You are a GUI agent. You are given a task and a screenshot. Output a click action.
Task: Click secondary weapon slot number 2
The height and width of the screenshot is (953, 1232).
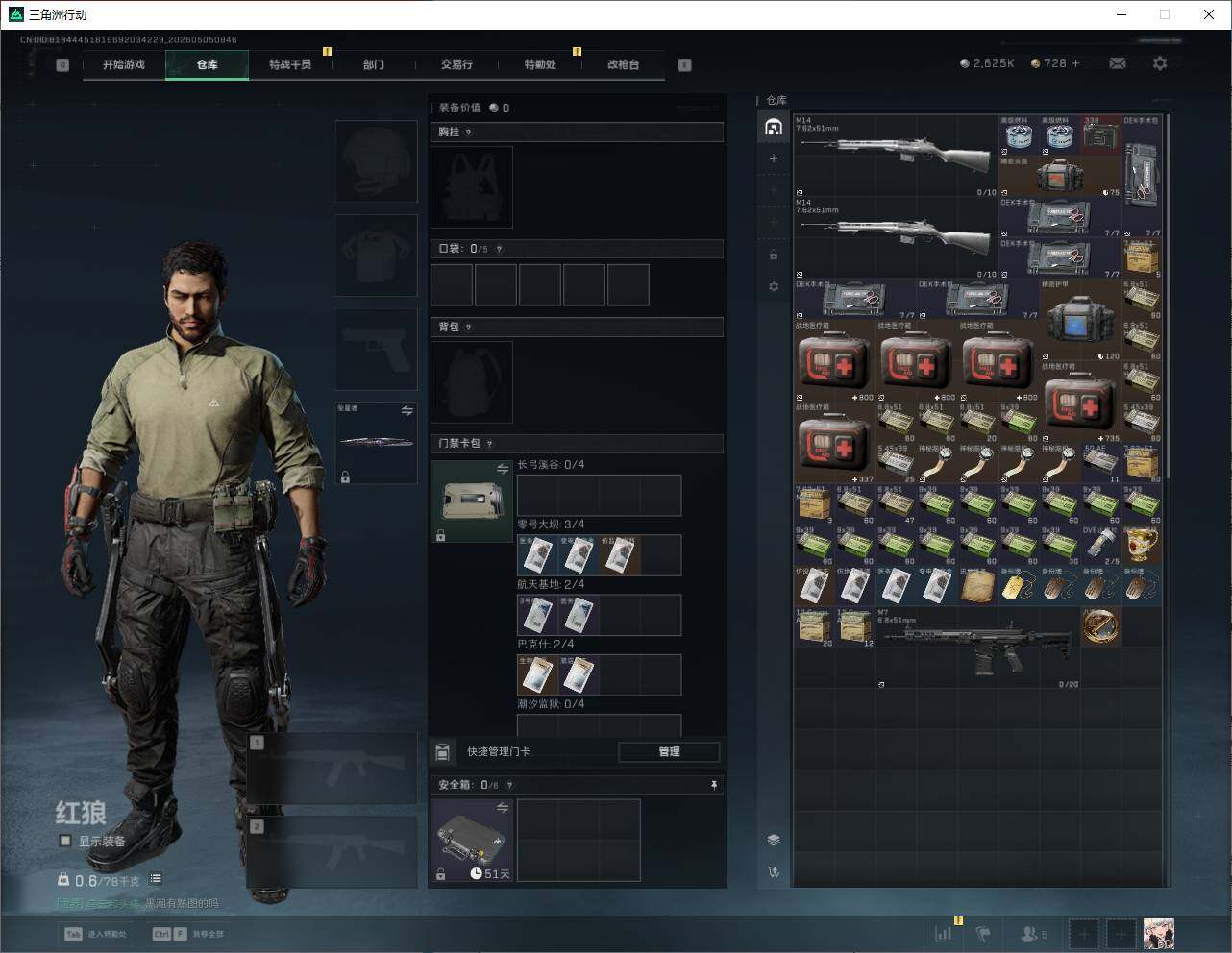[x=333, y=853]
